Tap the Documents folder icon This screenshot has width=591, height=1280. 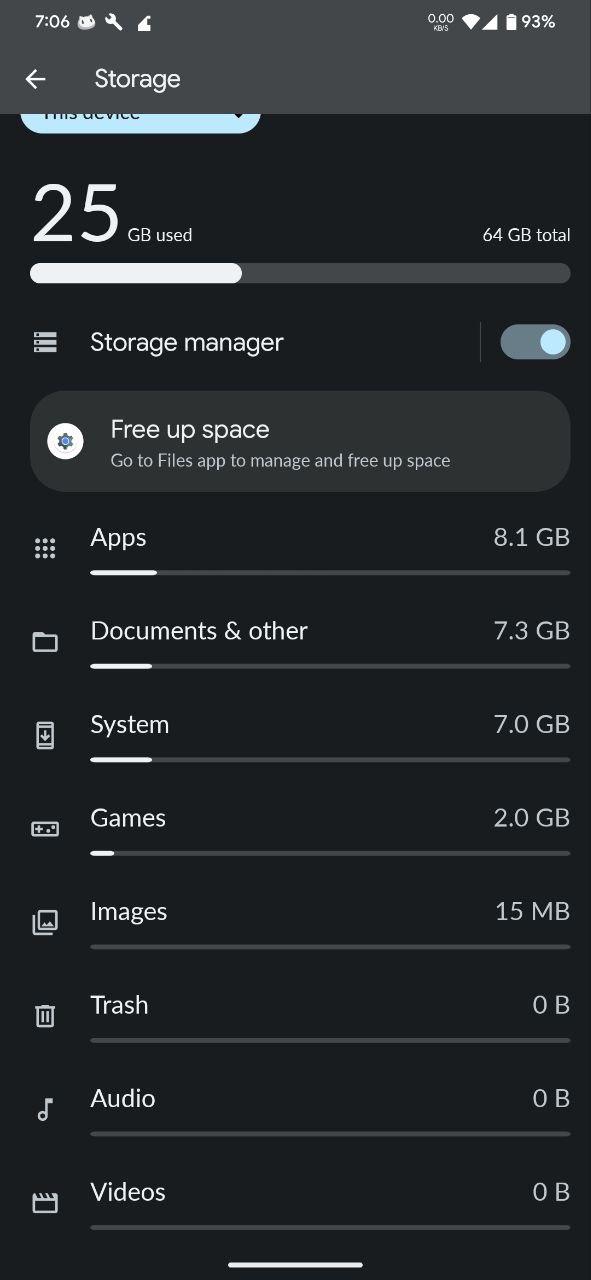[x=45, y=642]
